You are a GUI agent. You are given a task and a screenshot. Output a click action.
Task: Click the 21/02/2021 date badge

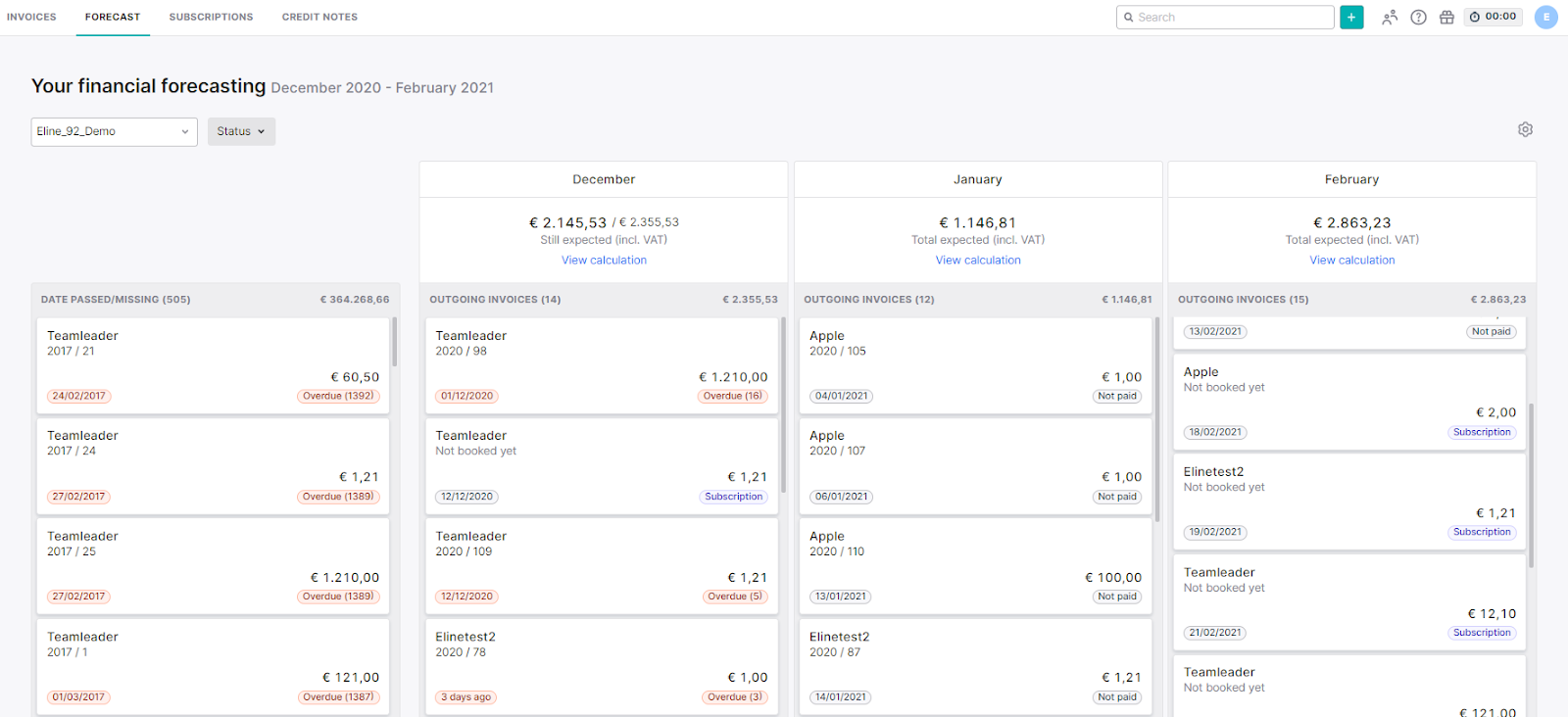coord(1215,633)
